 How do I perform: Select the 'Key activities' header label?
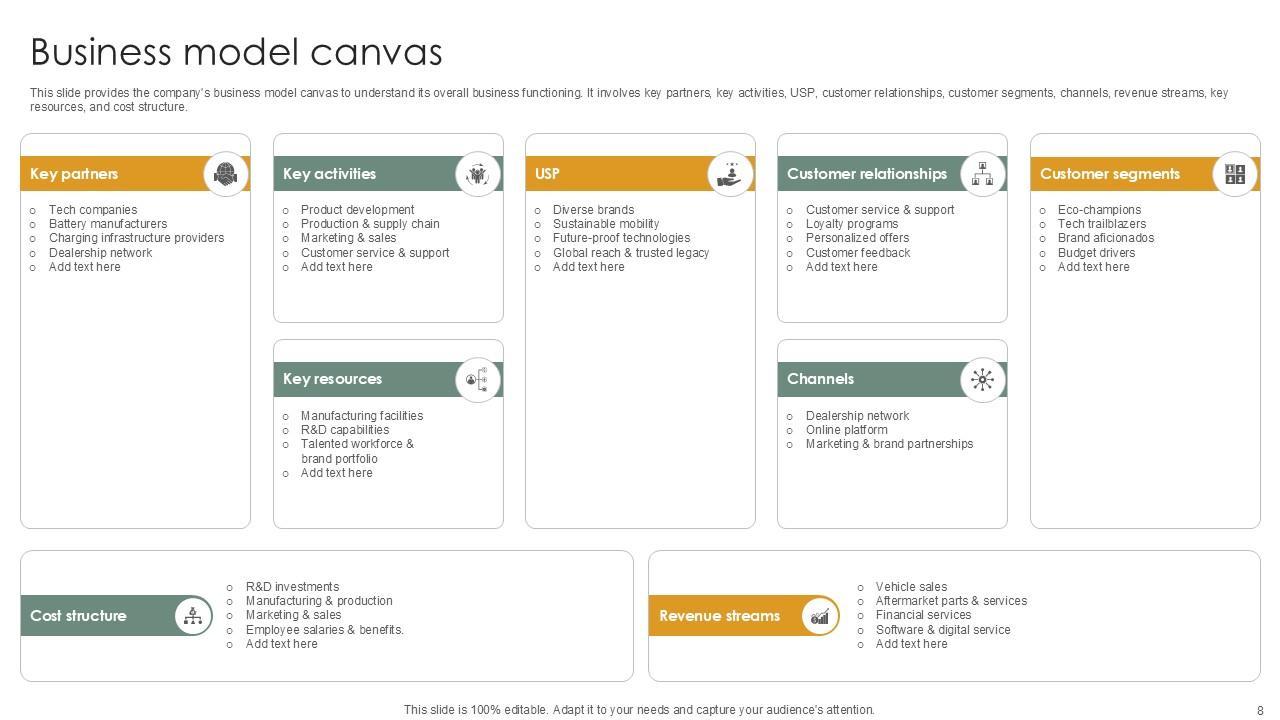tap(329, 174)
